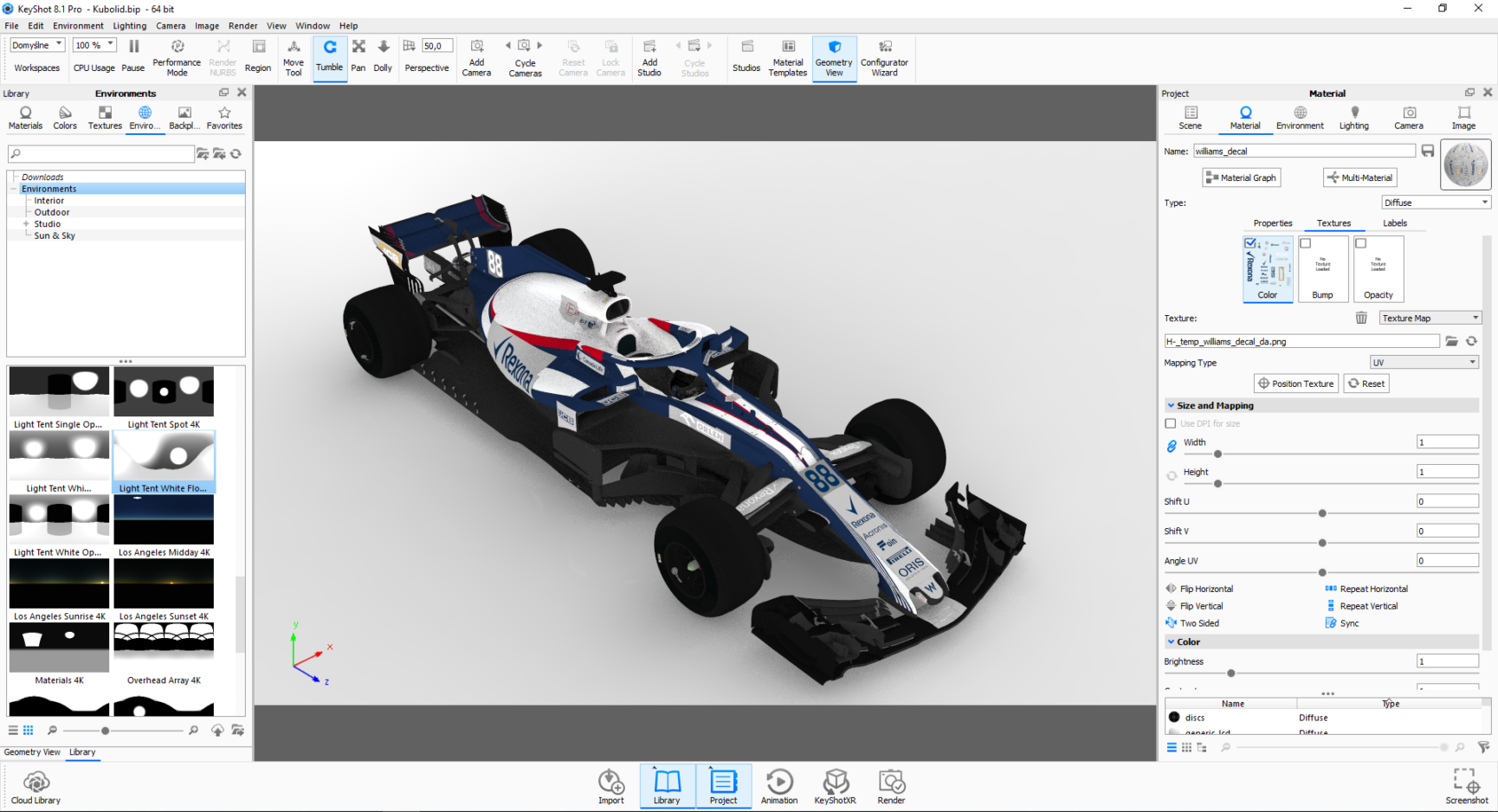Open the Render dialog
1498x812 pixels.
[x=891, y=787]
